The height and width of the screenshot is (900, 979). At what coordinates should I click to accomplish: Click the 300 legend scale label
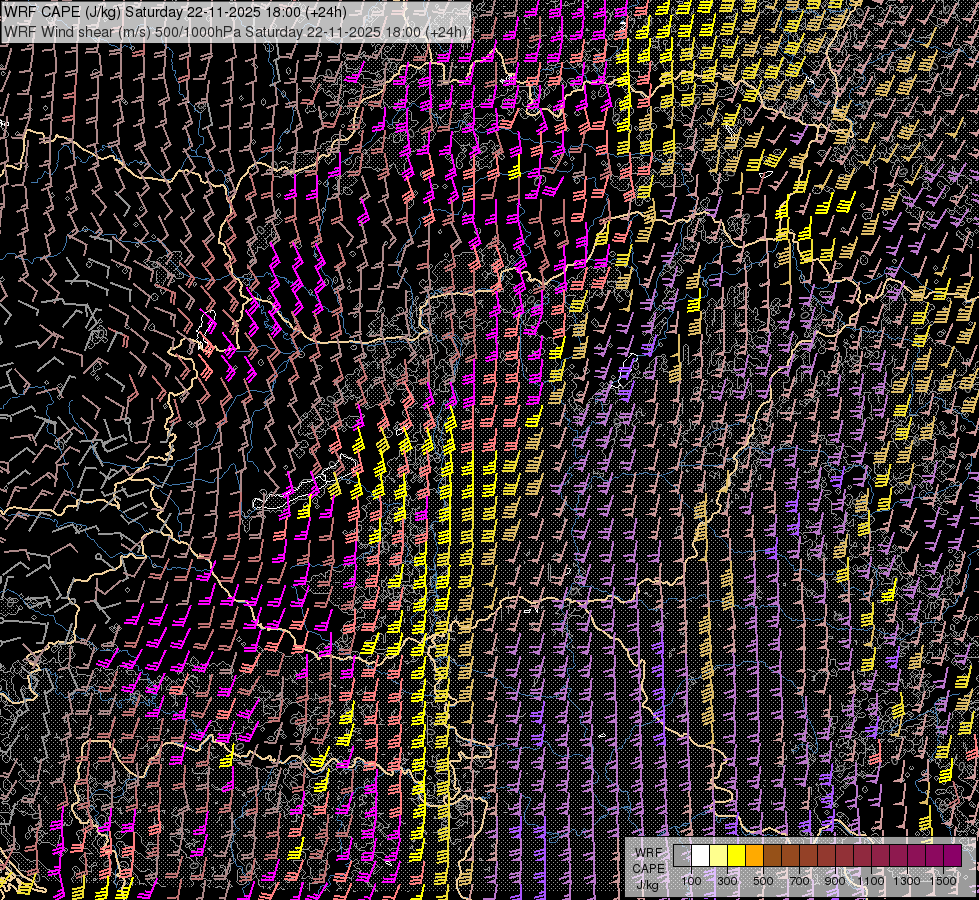[727, 881]
